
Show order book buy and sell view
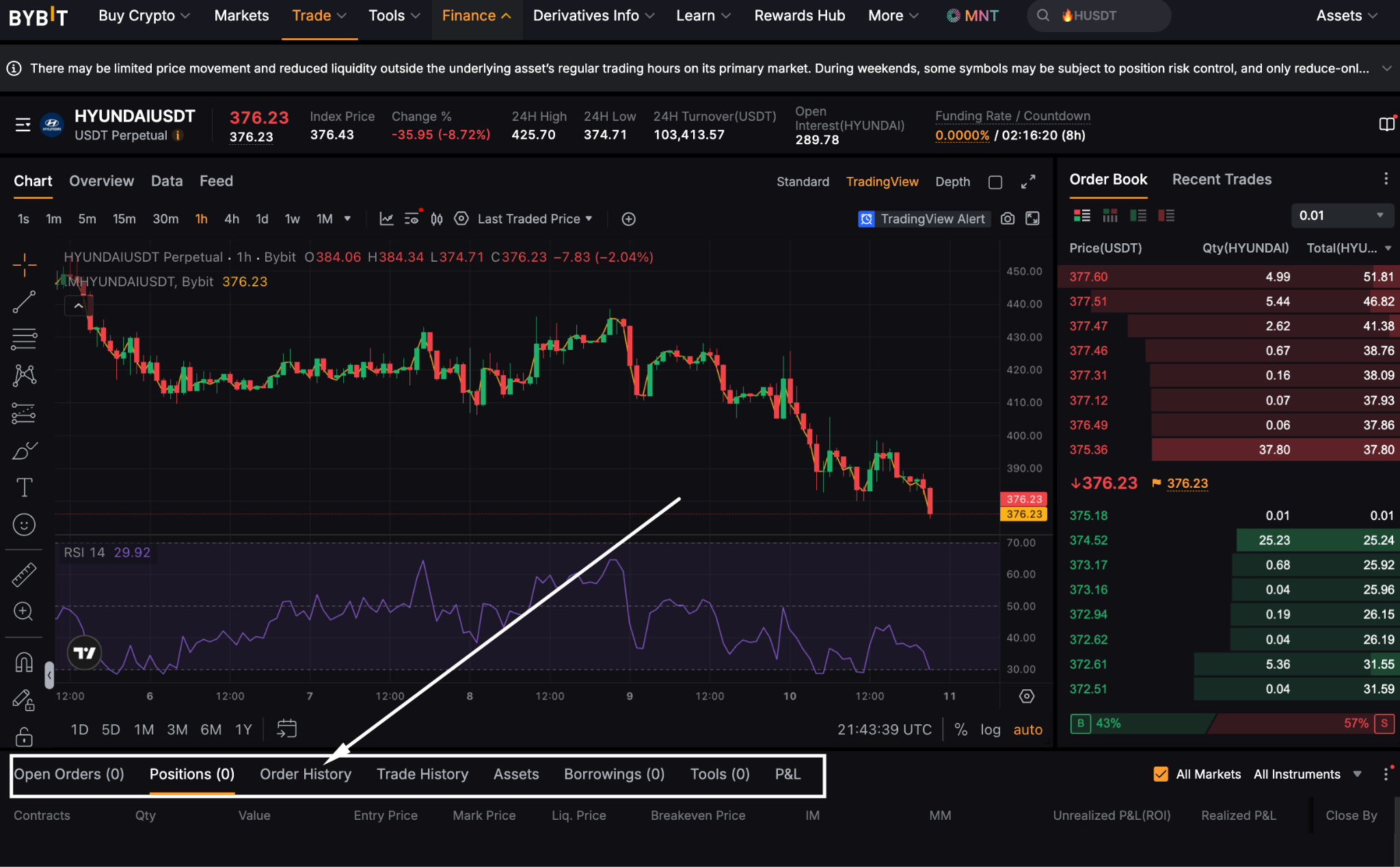pos(1082,216)
